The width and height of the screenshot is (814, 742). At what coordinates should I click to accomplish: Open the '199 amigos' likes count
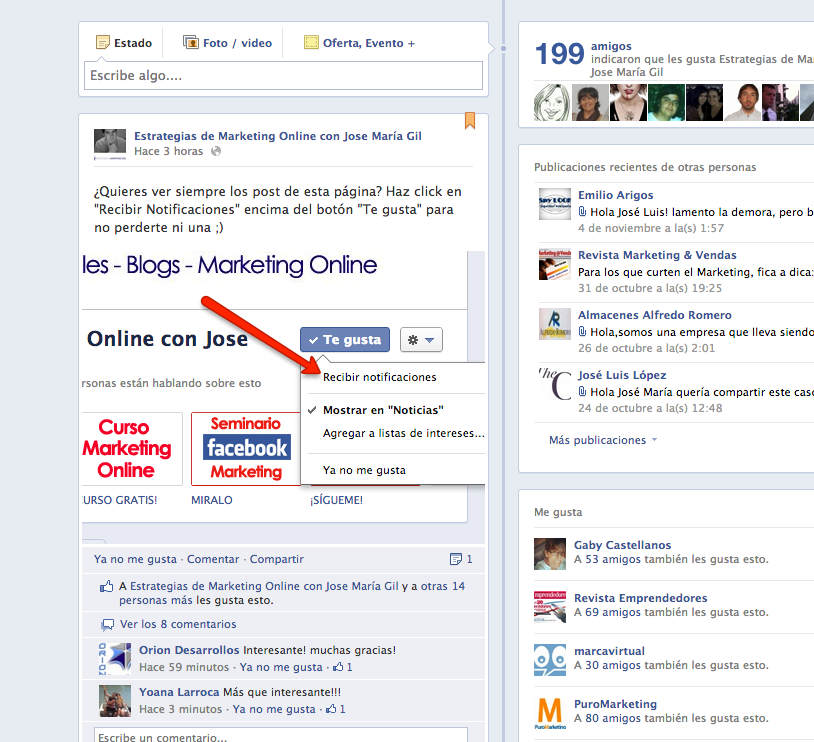583,53
